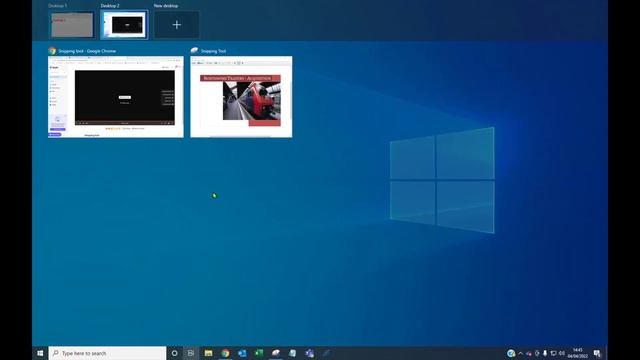Open the network icon in the system tray
Viewport: 640px width, 360px height.
[553, 353]
